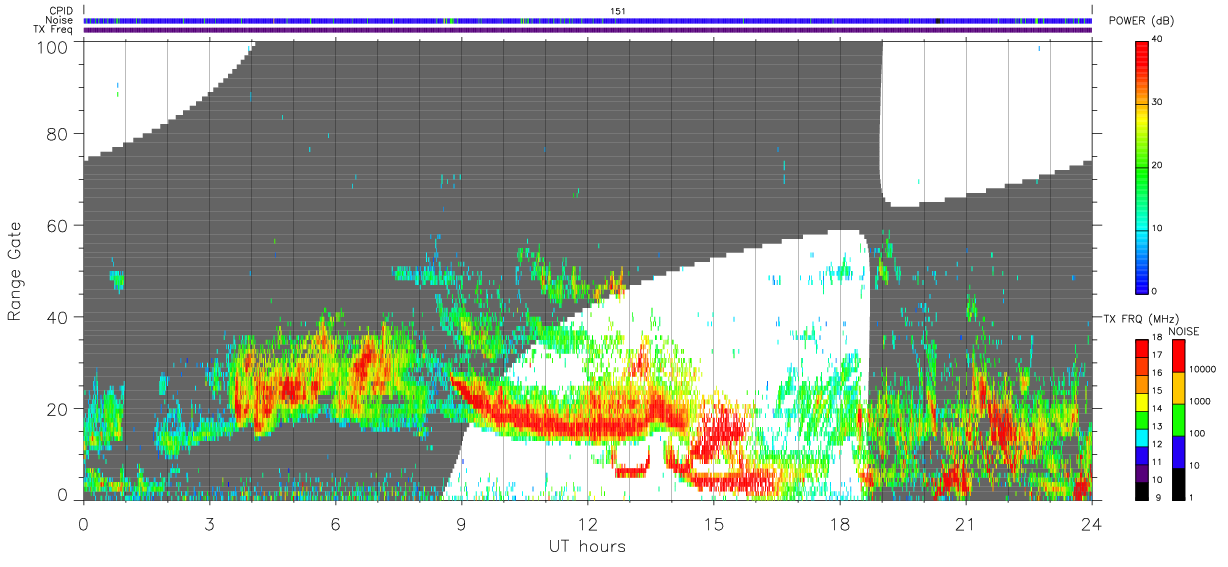Viewport: 1228px width, 567px height.
Task: Click the '30' tick on POWER scale
Action: click(1159, 103)
